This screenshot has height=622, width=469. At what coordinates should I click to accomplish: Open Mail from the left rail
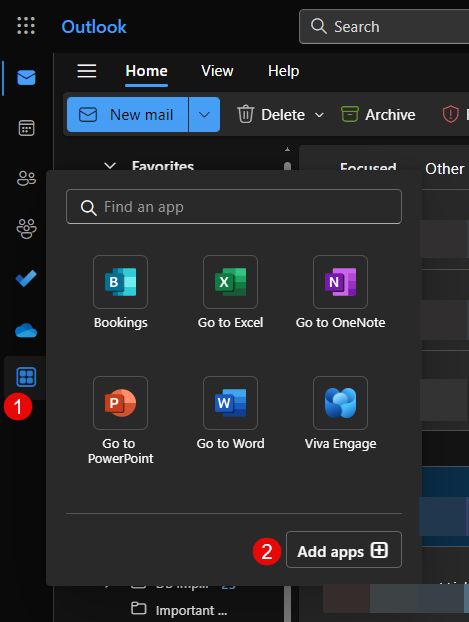coord(27,78)
